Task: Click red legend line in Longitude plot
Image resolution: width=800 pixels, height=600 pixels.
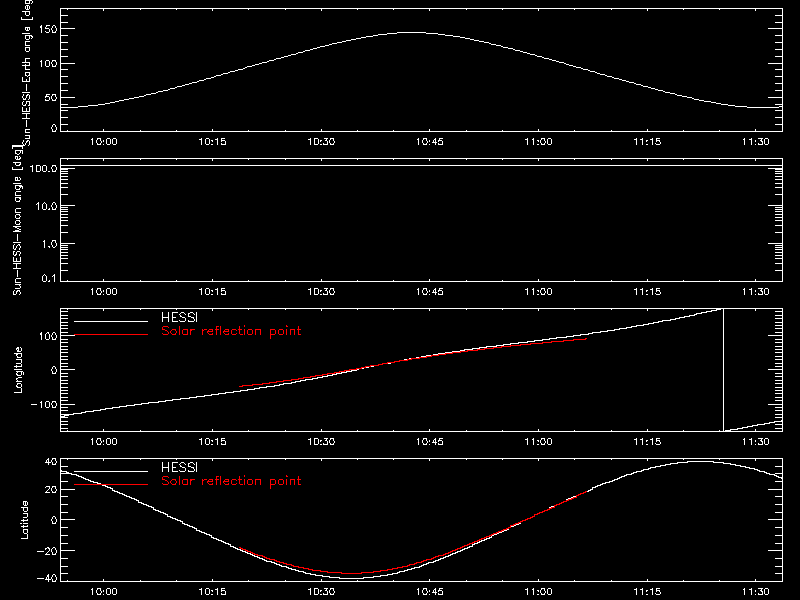Action: click(x=111, y=335)
